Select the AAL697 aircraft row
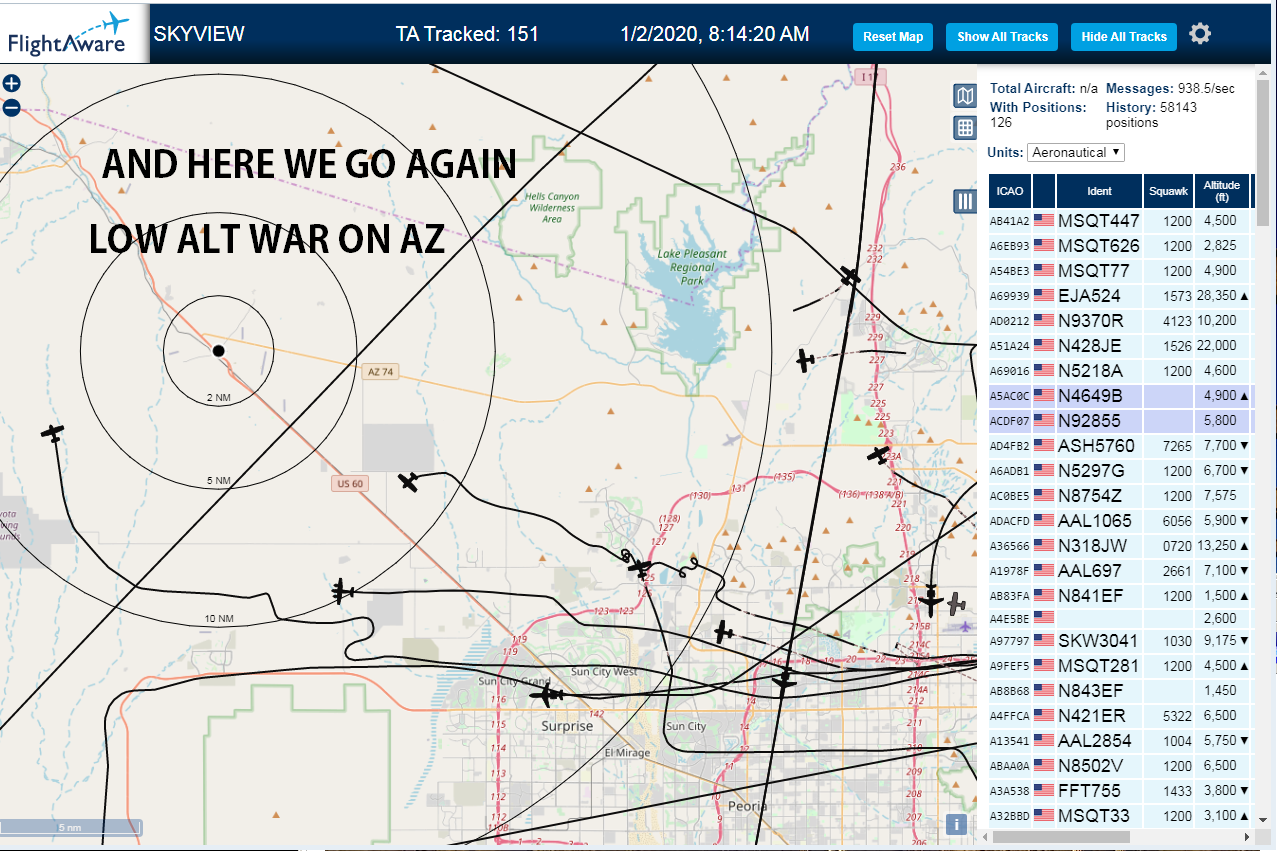 1120,571
